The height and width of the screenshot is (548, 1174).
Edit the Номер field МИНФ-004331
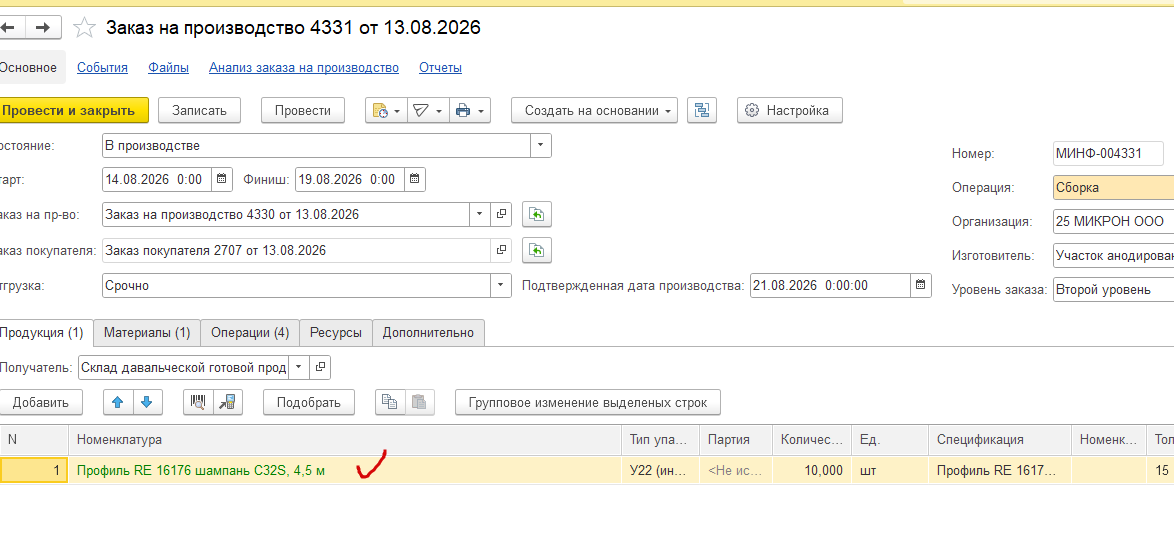tap(1108, 153)
